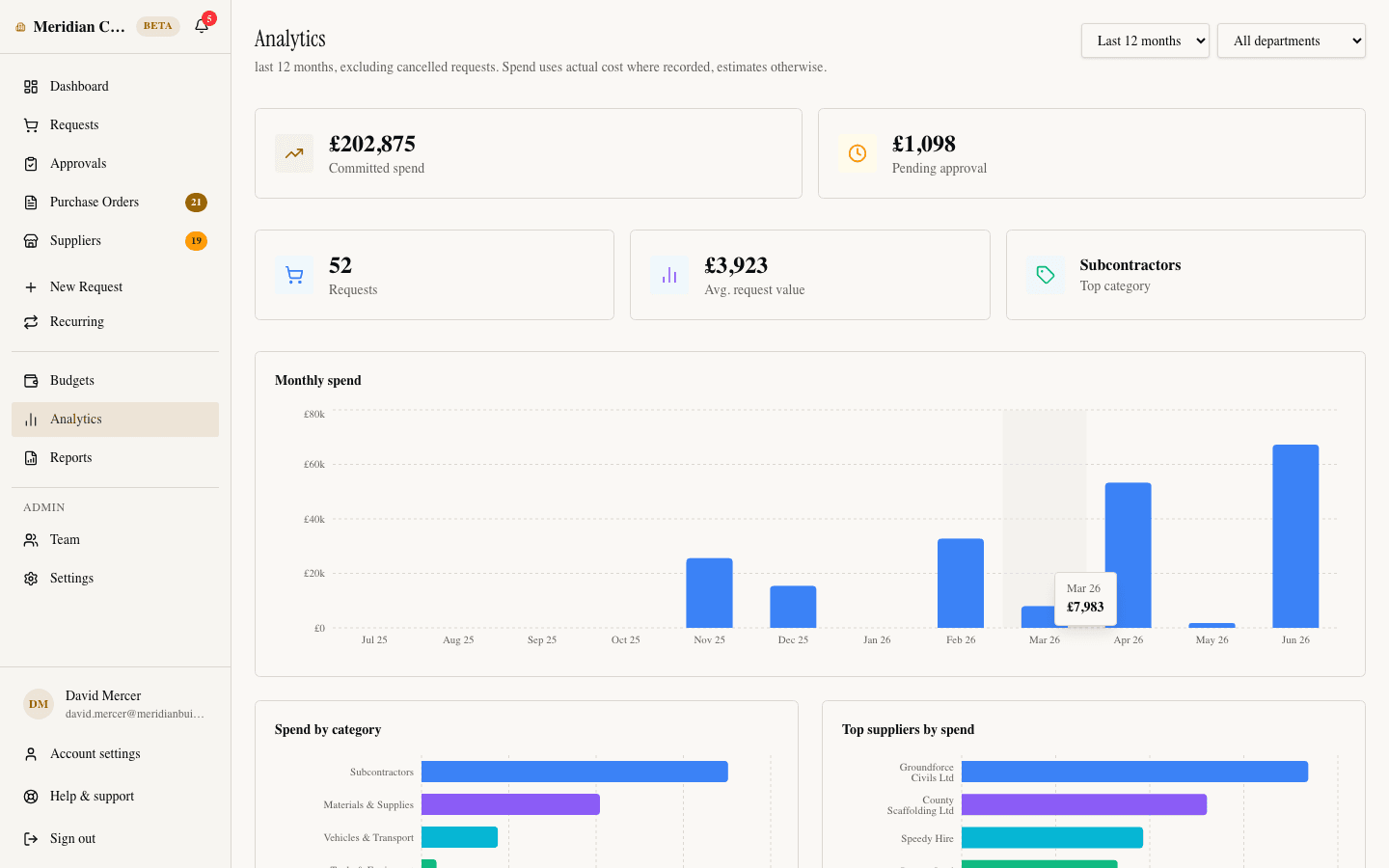Click the New Request plus icon
Screen dimensions: 1389x868
point(31,287)
